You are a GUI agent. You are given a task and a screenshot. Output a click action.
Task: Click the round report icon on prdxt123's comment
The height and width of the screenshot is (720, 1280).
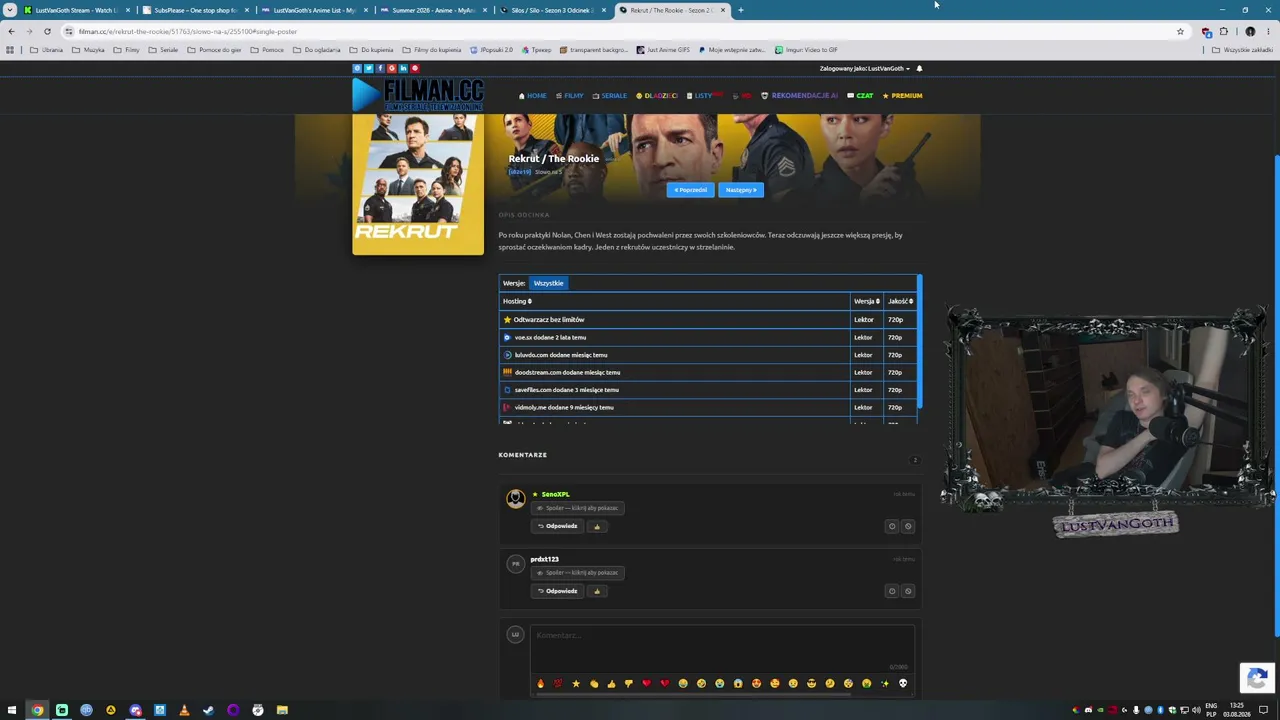click(892, 591)
